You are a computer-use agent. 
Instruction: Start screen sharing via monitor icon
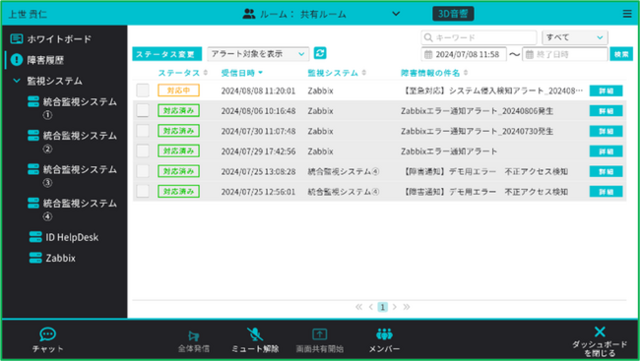click(x=320, y=334)
